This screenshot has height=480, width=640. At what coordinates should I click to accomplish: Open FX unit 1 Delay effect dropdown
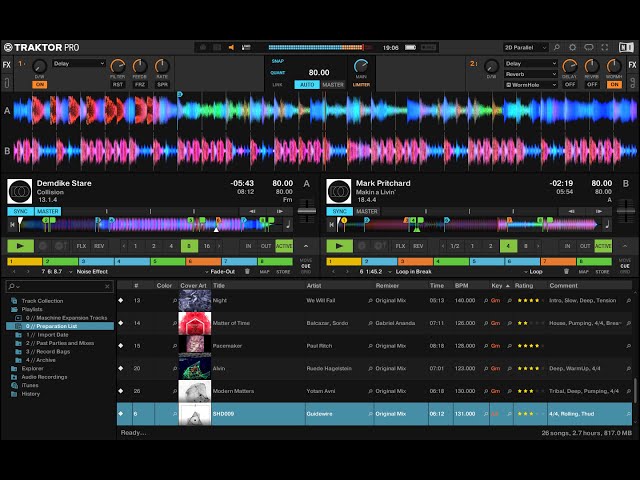coord(79,64)
